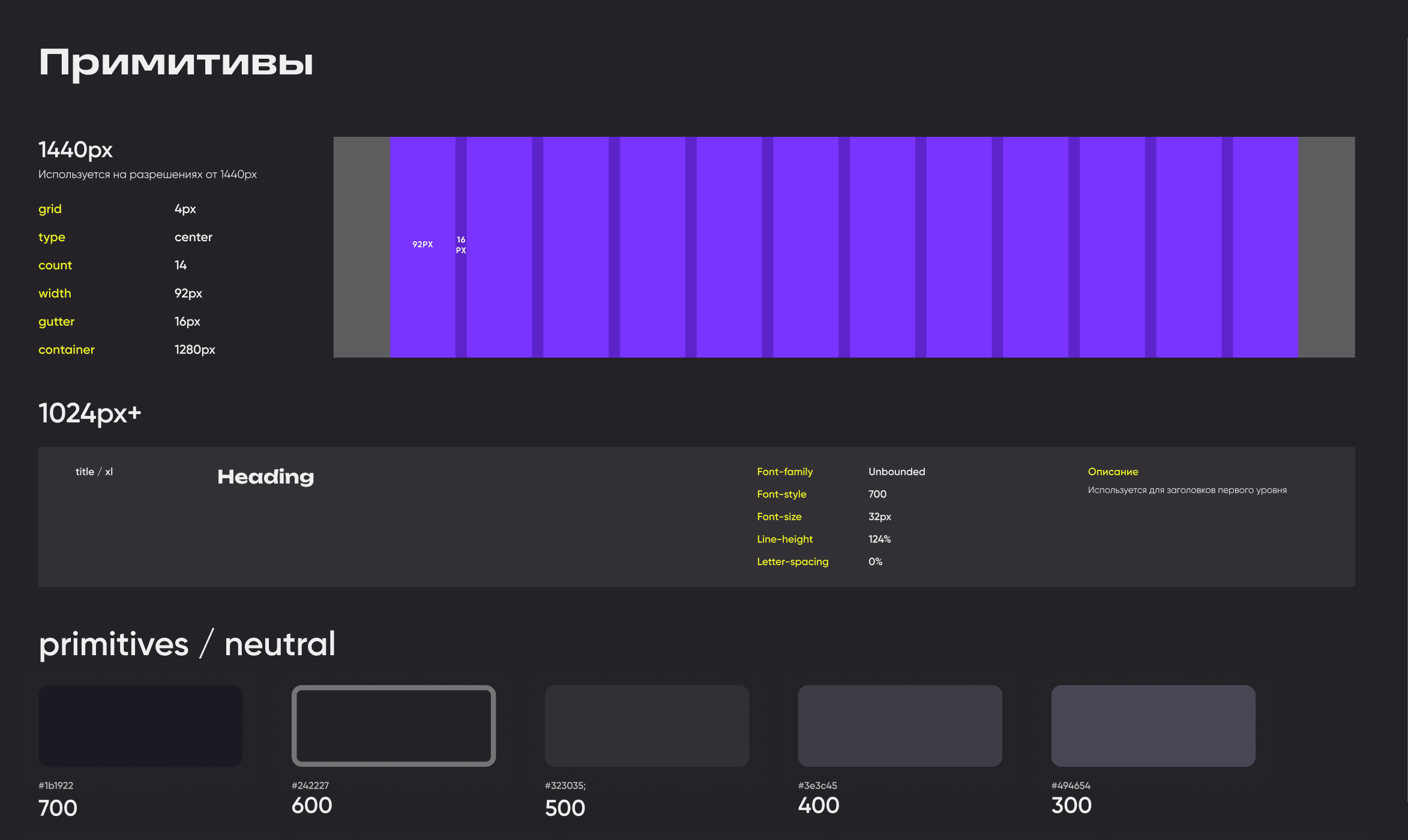This screenshot has height=840, width=1408.
Task: Click the title / xl style name
Action: 94,472
